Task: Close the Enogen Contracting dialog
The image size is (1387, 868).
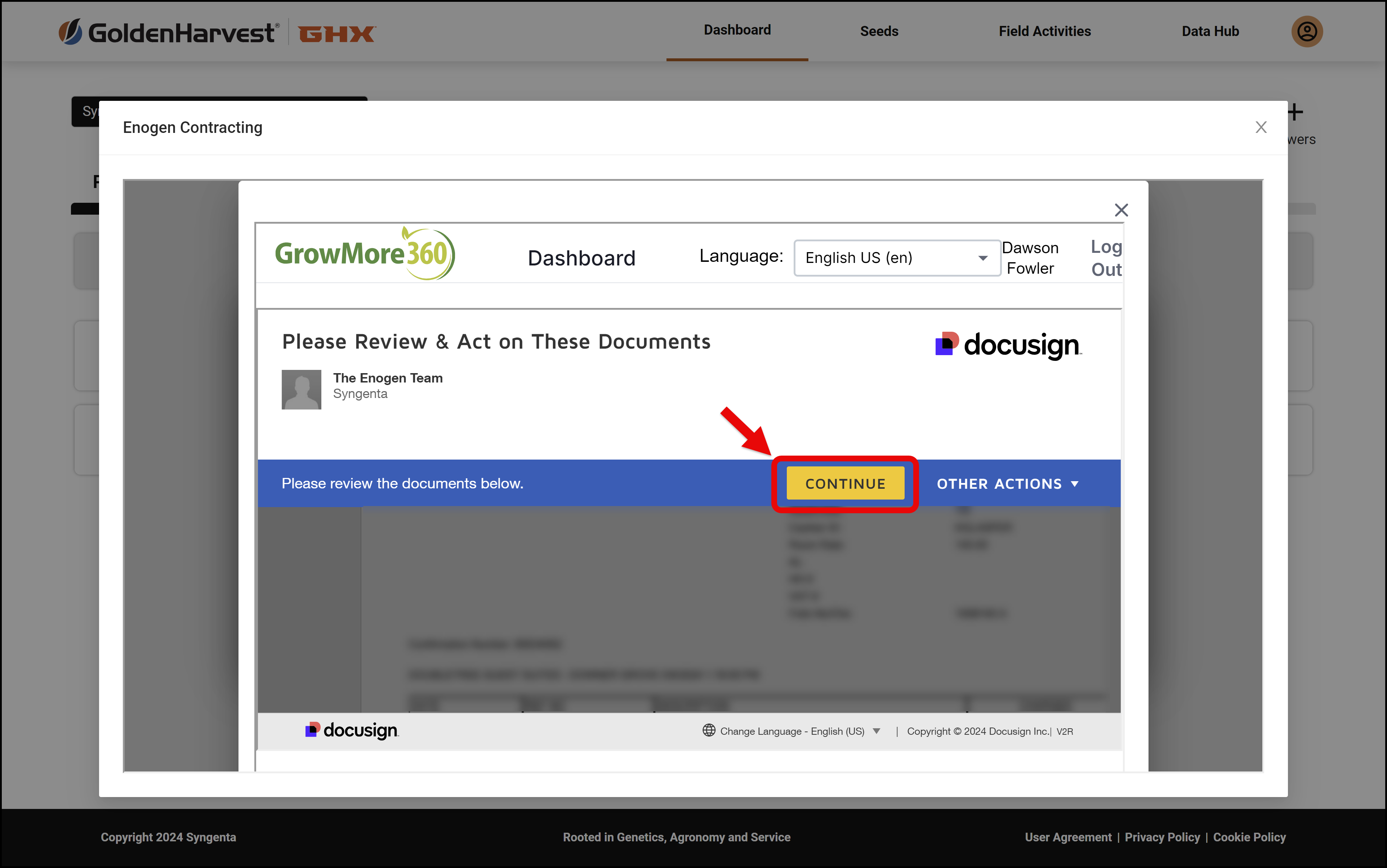Action: click(1261, 127)
